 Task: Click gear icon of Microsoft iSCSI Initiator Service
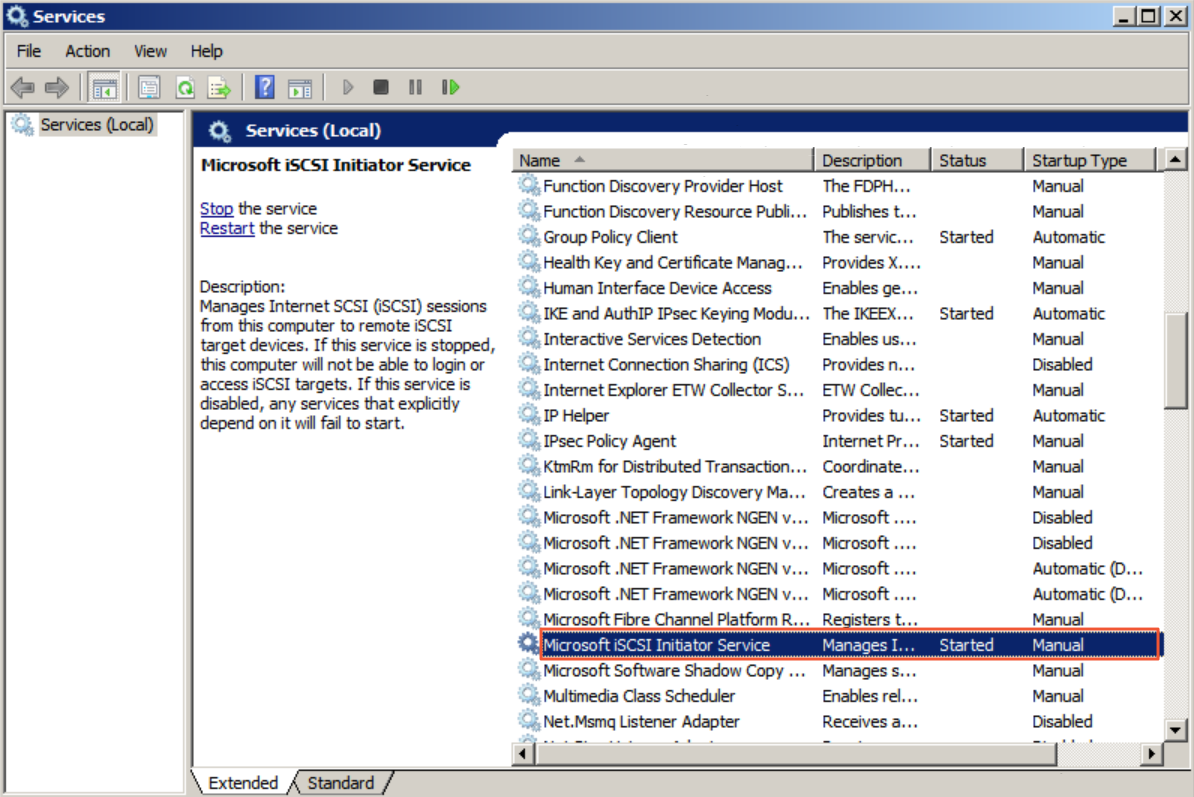[528, 644]
